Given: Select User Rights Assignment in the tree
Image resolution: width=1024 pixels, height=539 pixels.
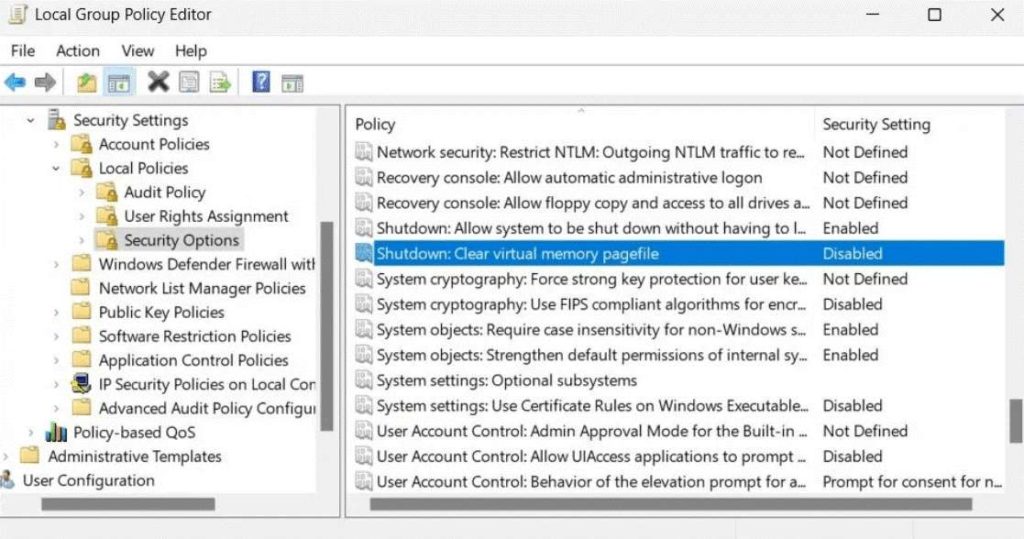Looking at the screenshot, I should [206, 216].
